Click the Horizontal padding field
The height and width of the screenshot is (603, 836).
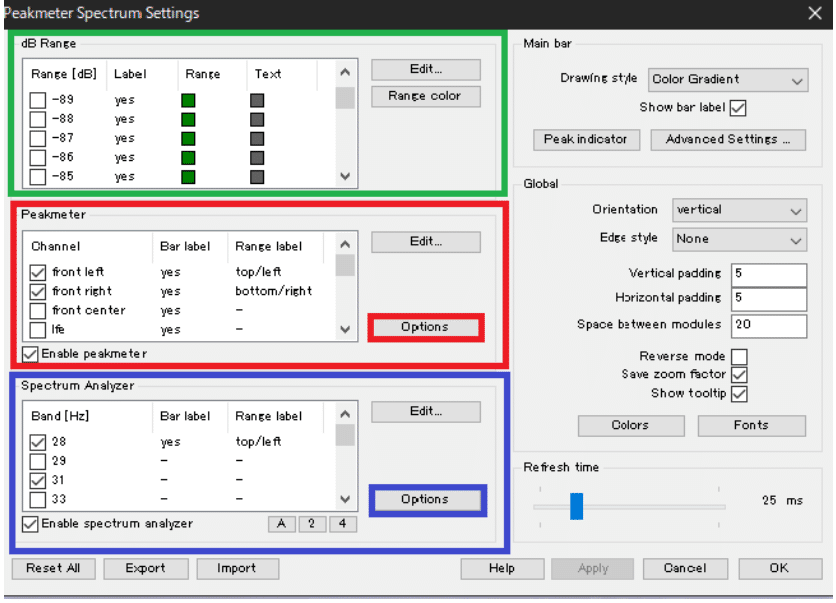pos(769,299)
